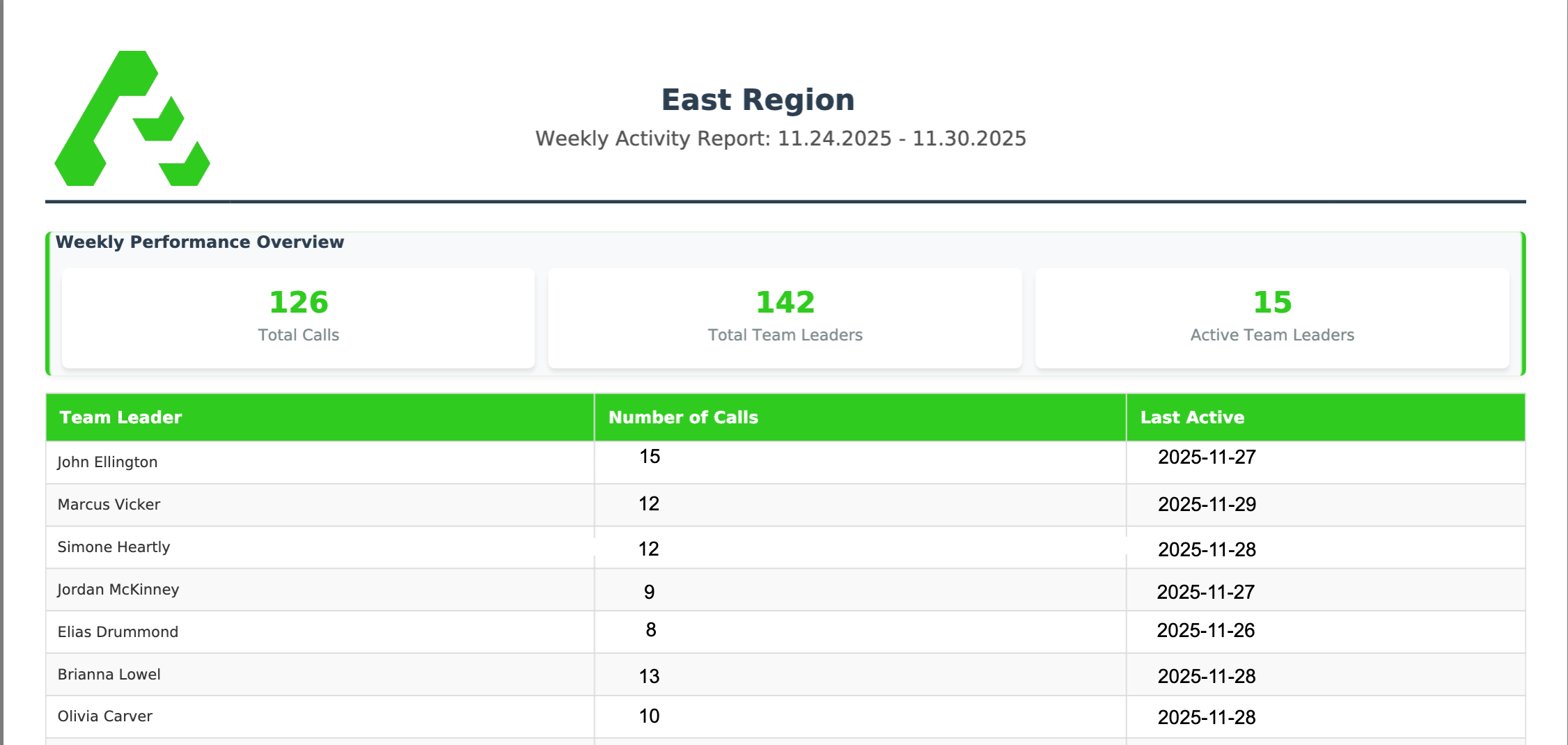Open the Total Calls summary card

(298, 317)
